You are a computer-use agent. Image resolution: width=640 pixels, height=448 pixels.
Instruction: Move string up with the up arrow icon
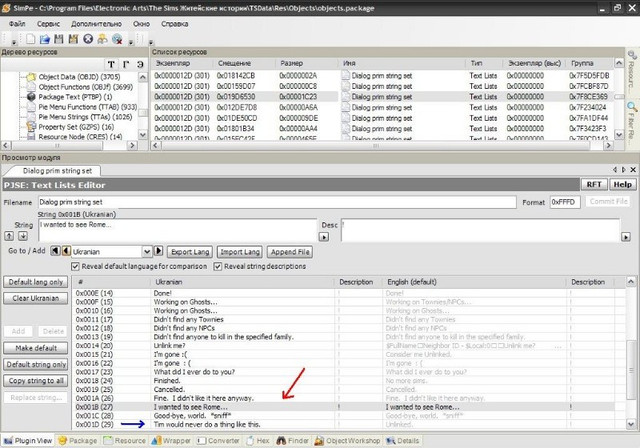click(9, 236)
